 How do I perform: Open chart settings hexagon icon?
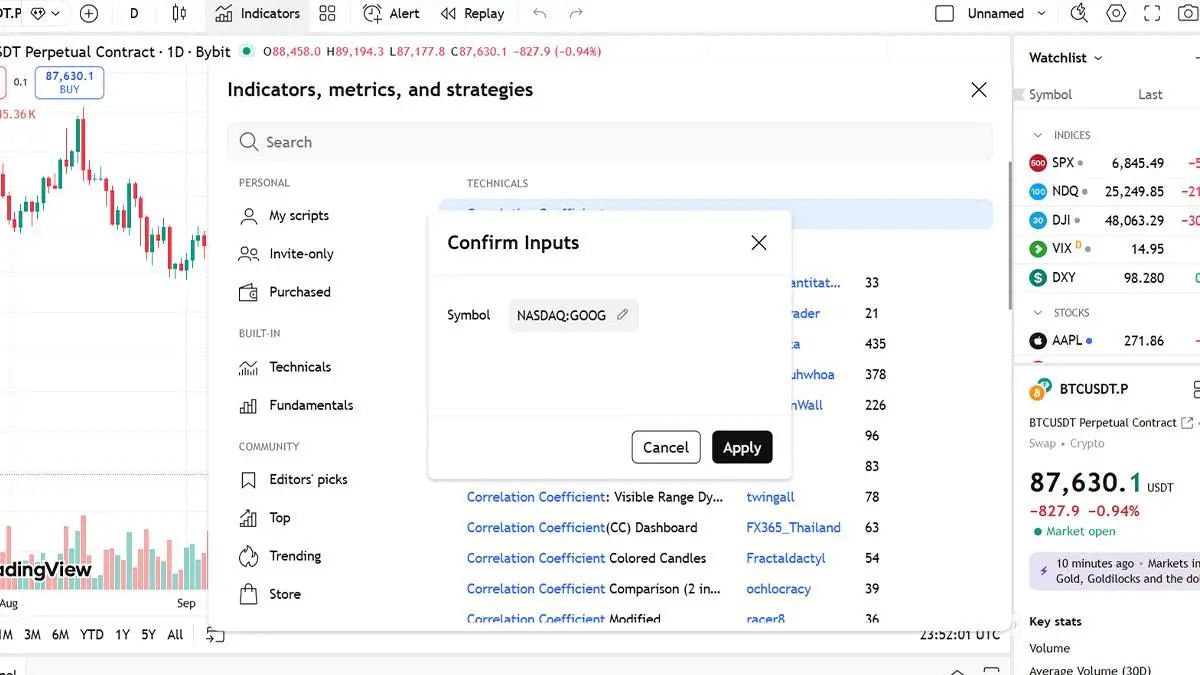tap(1116, 14)
